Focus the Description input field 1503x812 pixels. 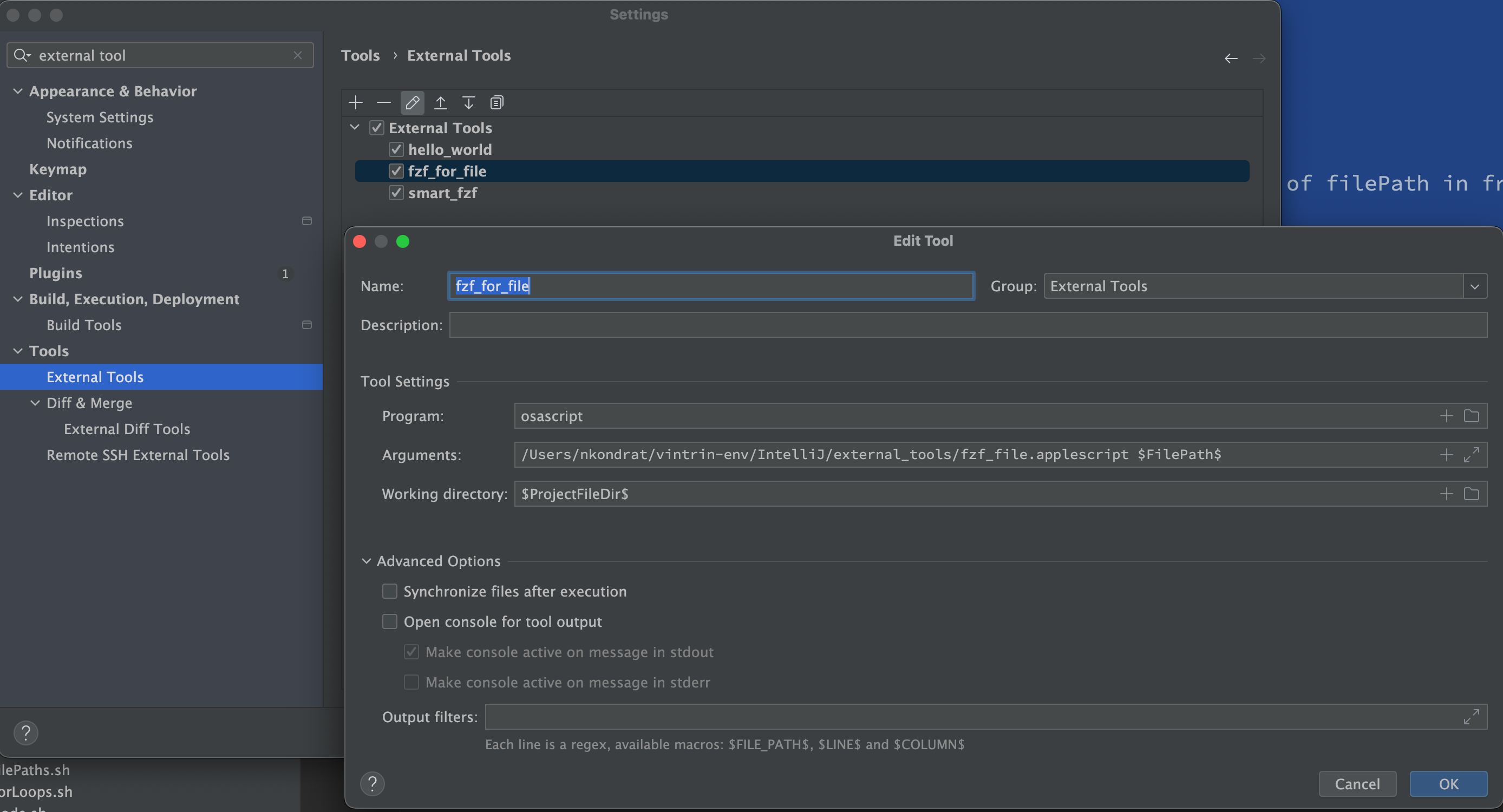coord(968,325)
